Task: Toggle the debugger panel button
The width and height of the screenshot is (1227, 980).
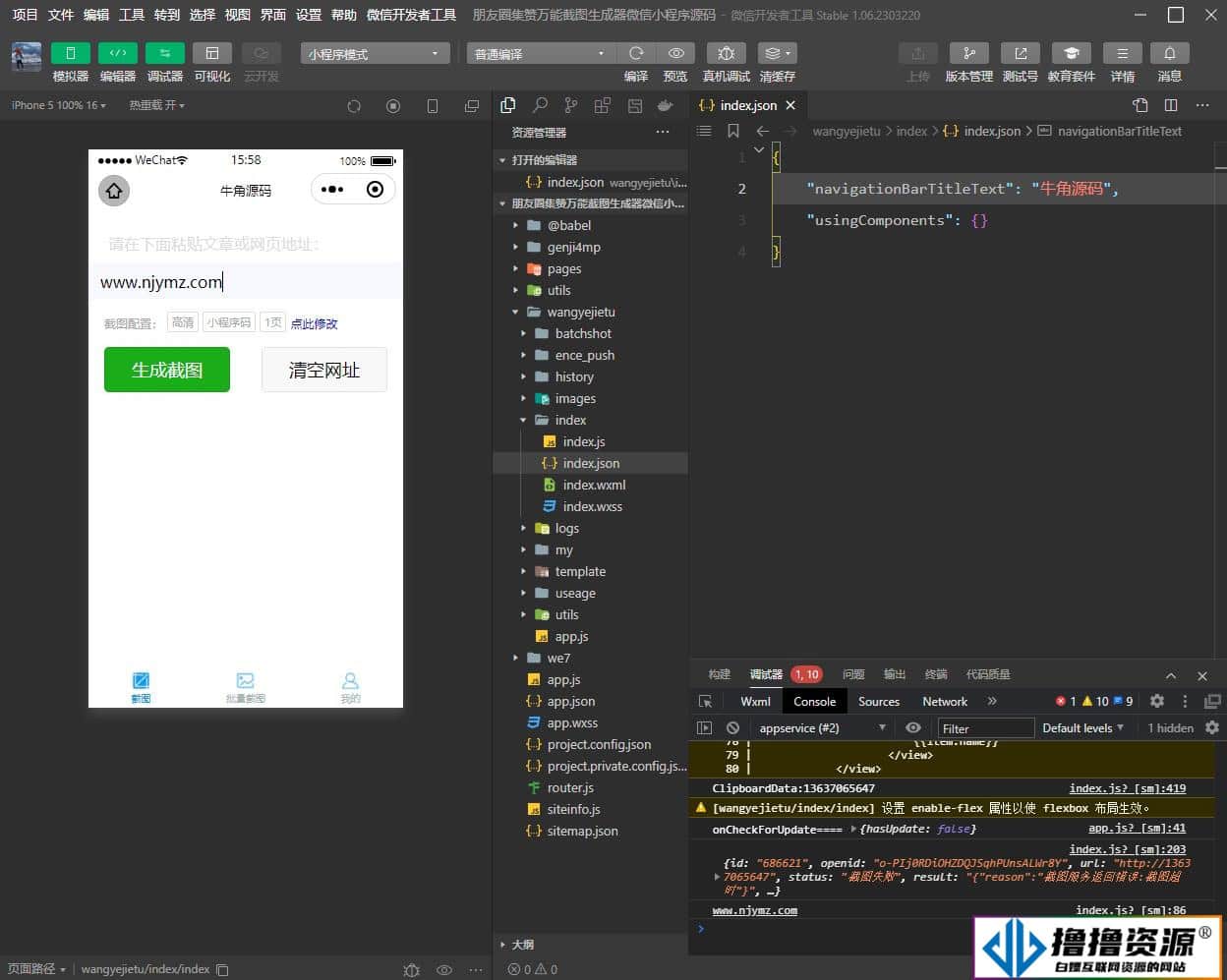Action: pos(165,53)
